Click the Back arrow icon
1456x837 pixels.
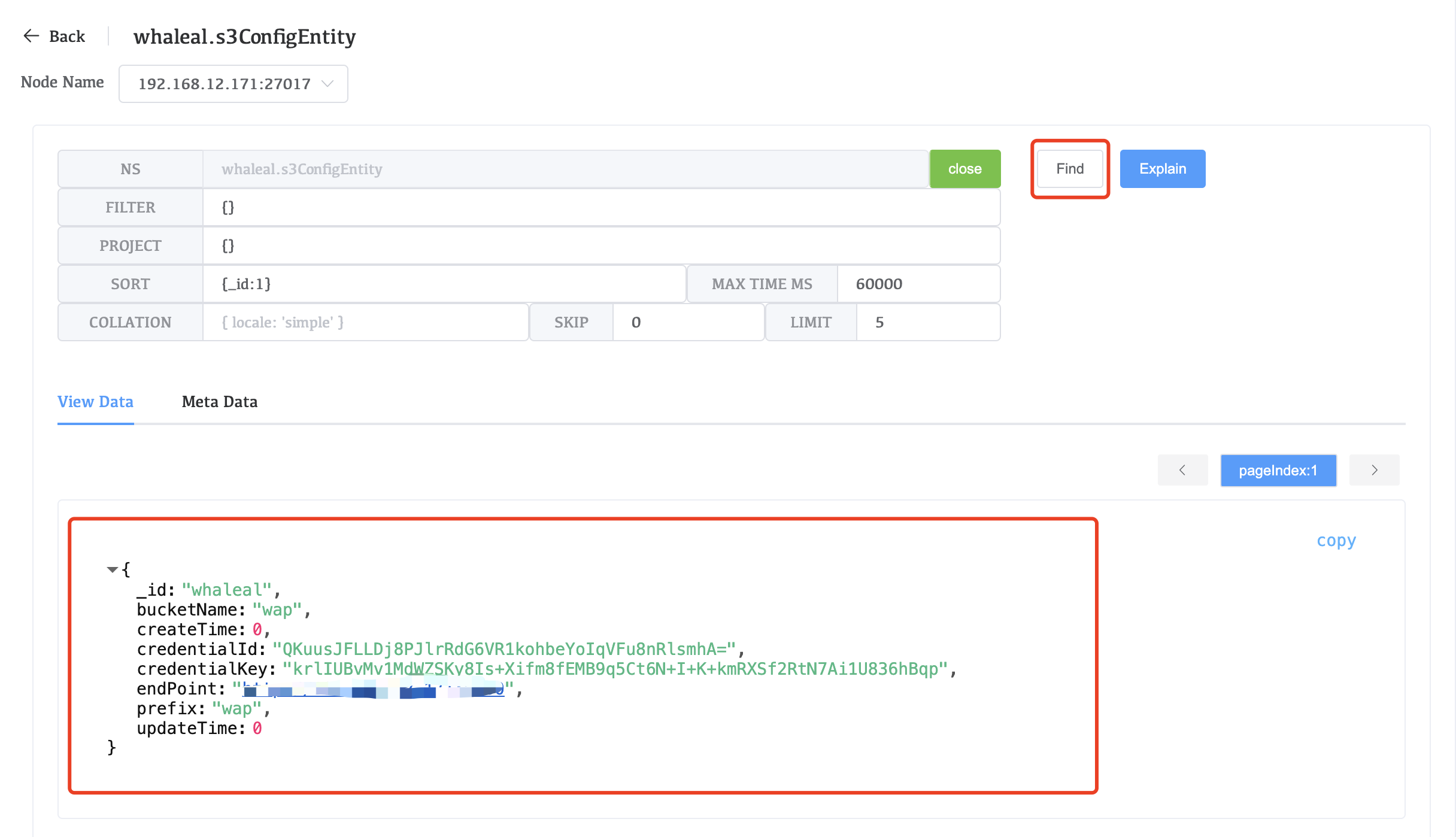[x=31, y=36]
